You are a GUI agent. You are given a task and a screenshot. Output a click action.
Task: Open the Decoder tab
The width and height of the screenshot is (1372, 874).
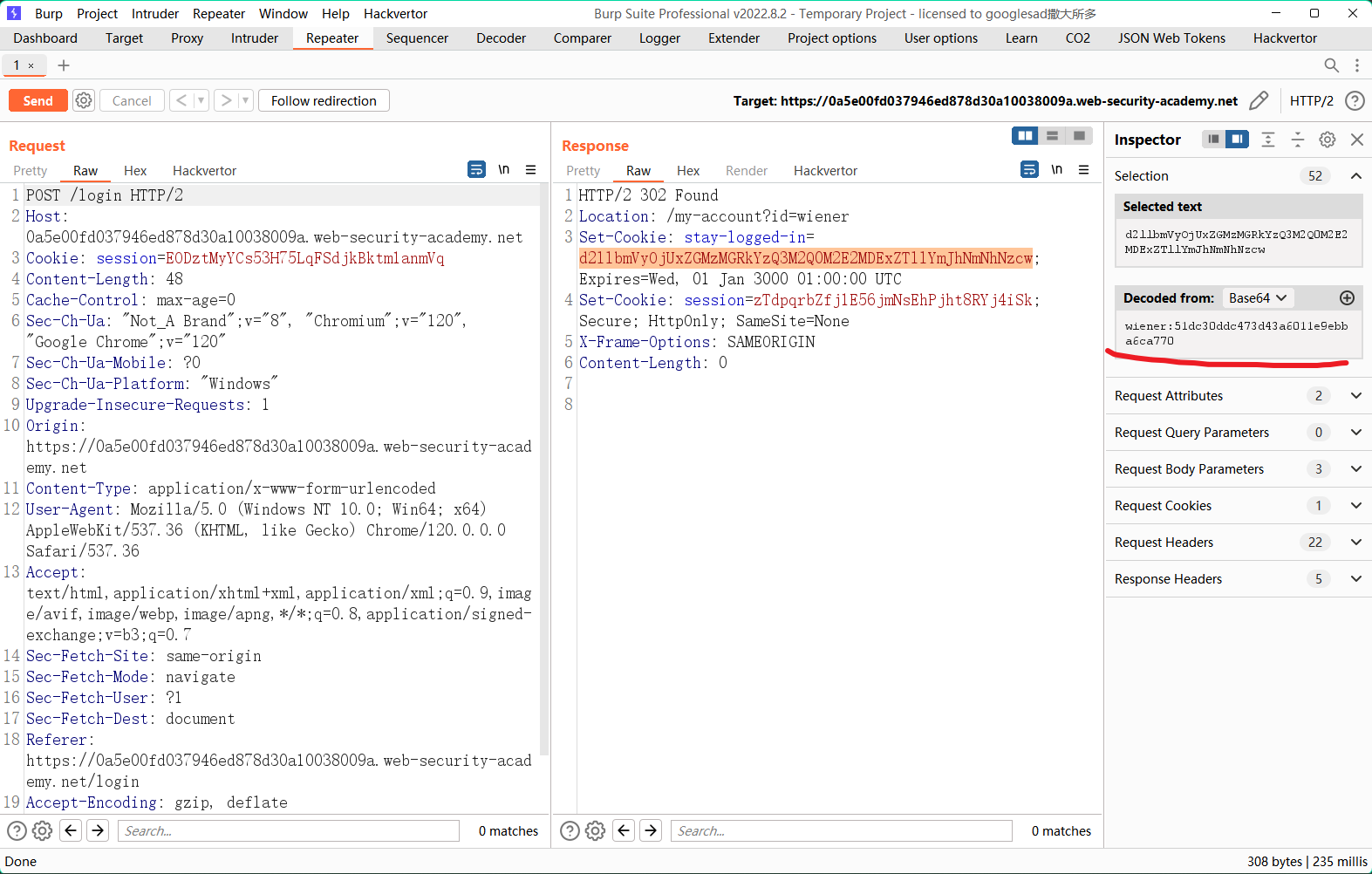click(501, 38)
